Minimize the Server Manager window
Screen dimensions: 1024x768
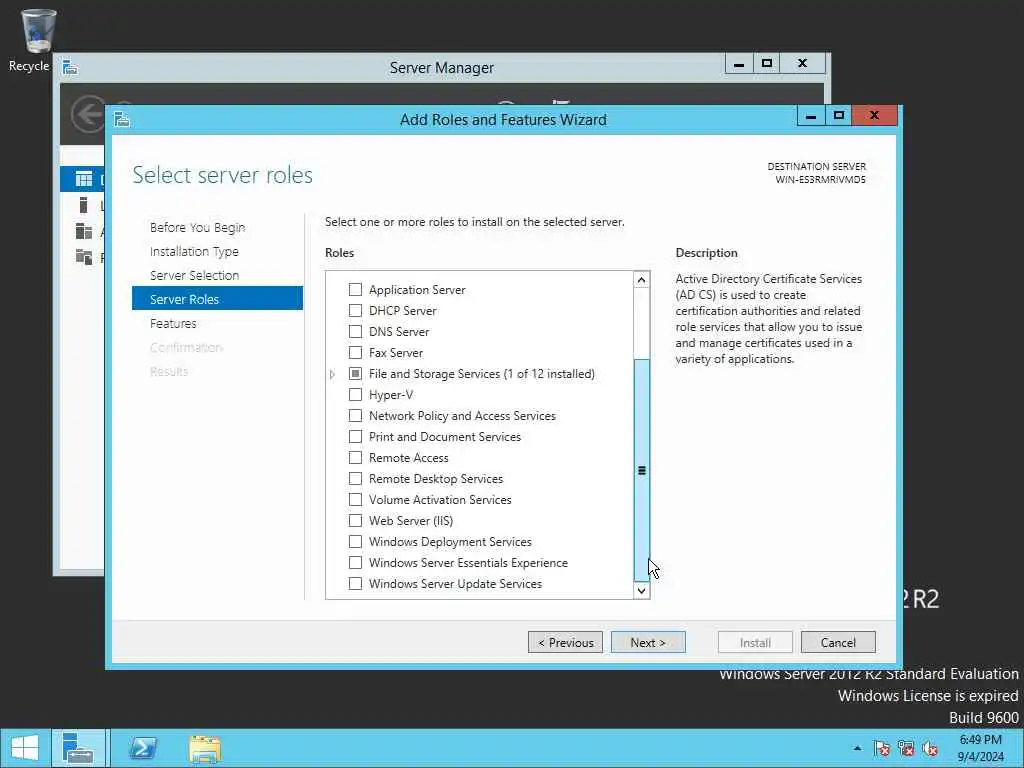(739, 64)
